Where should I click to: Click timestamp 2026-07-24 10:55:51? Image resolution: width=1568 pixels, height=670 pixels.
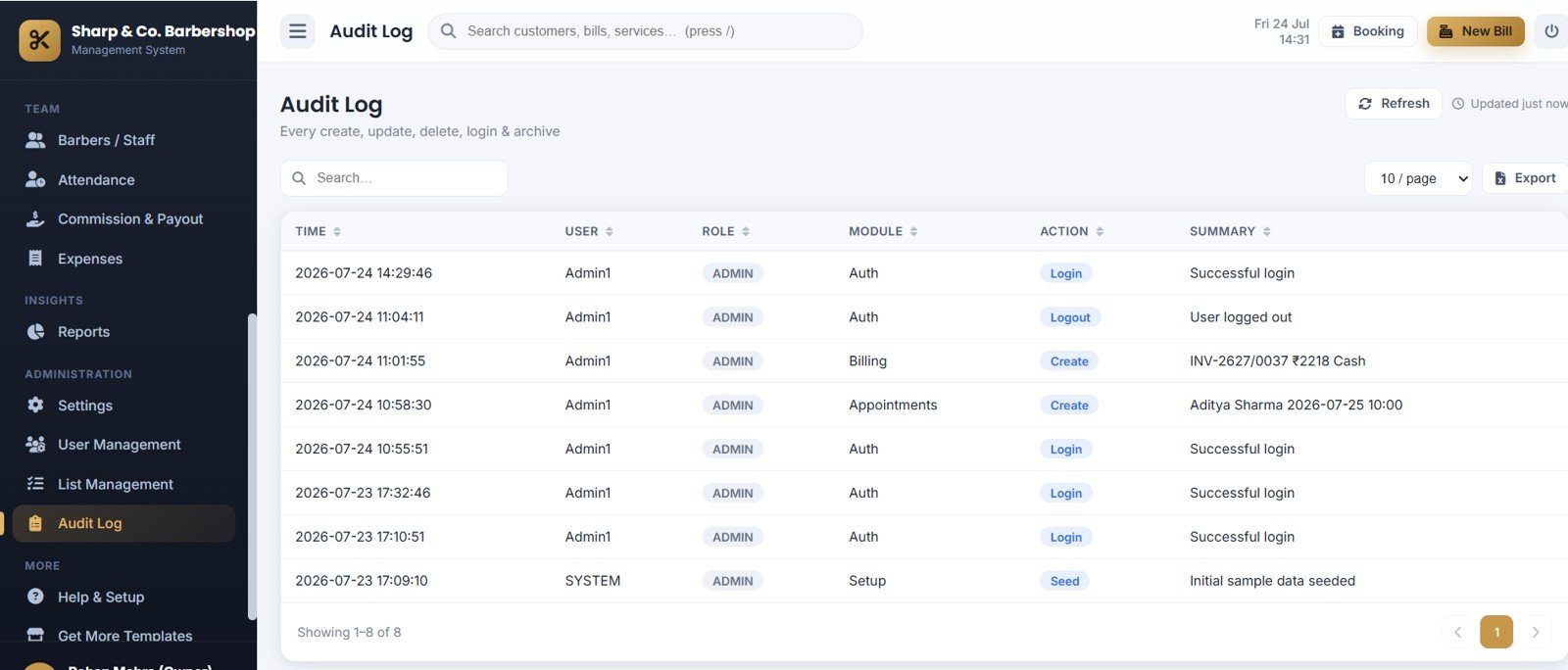pyautogui.click(x=362, y=449)
